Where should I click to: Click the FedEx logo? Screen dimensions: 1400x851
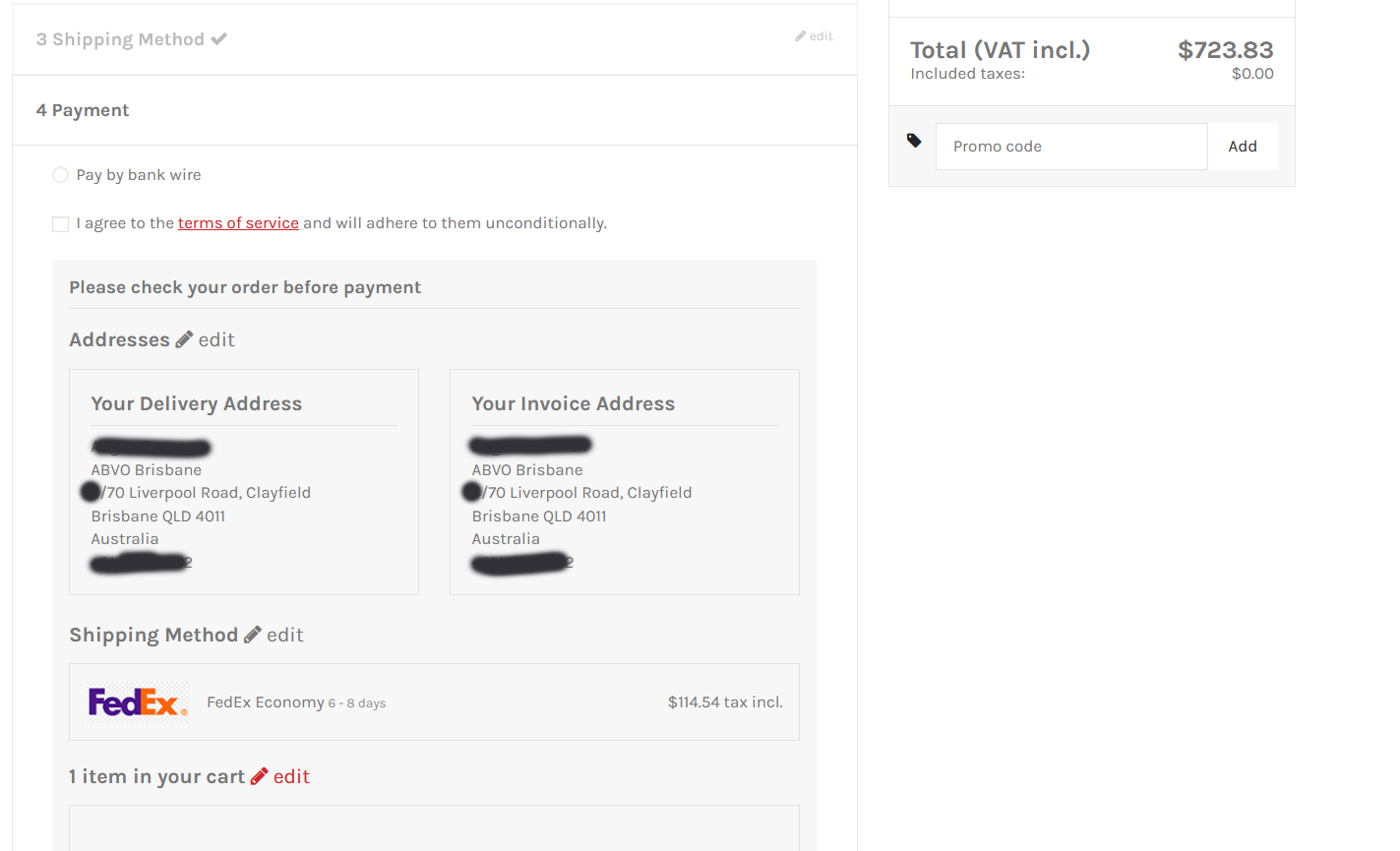[x=138, y=700]
